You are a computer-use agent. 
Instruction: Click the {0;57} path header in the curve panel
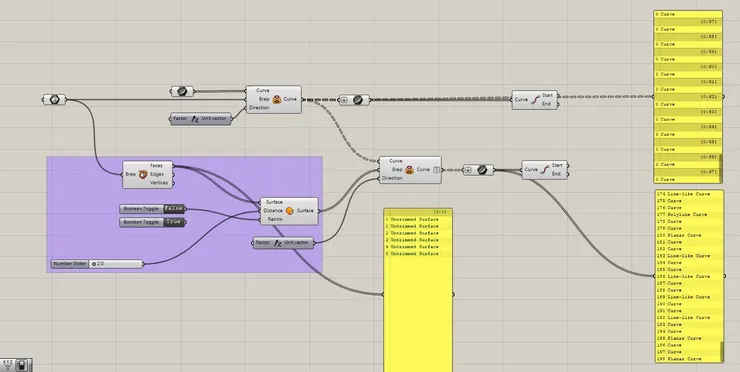click(x=687, y=22)
